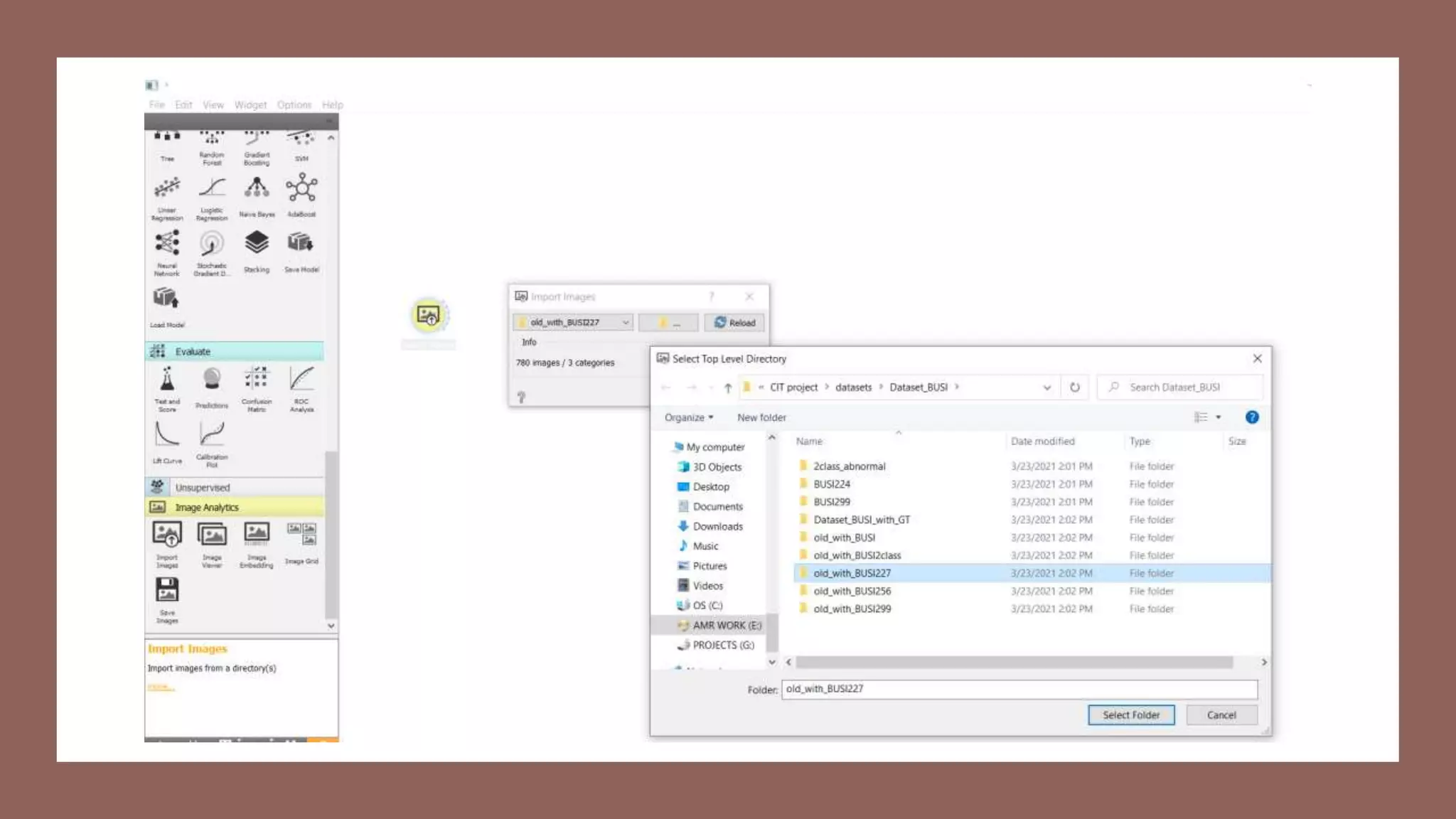Open the View menu
The image size is (1456, 819).
click(x=213, y=105)
